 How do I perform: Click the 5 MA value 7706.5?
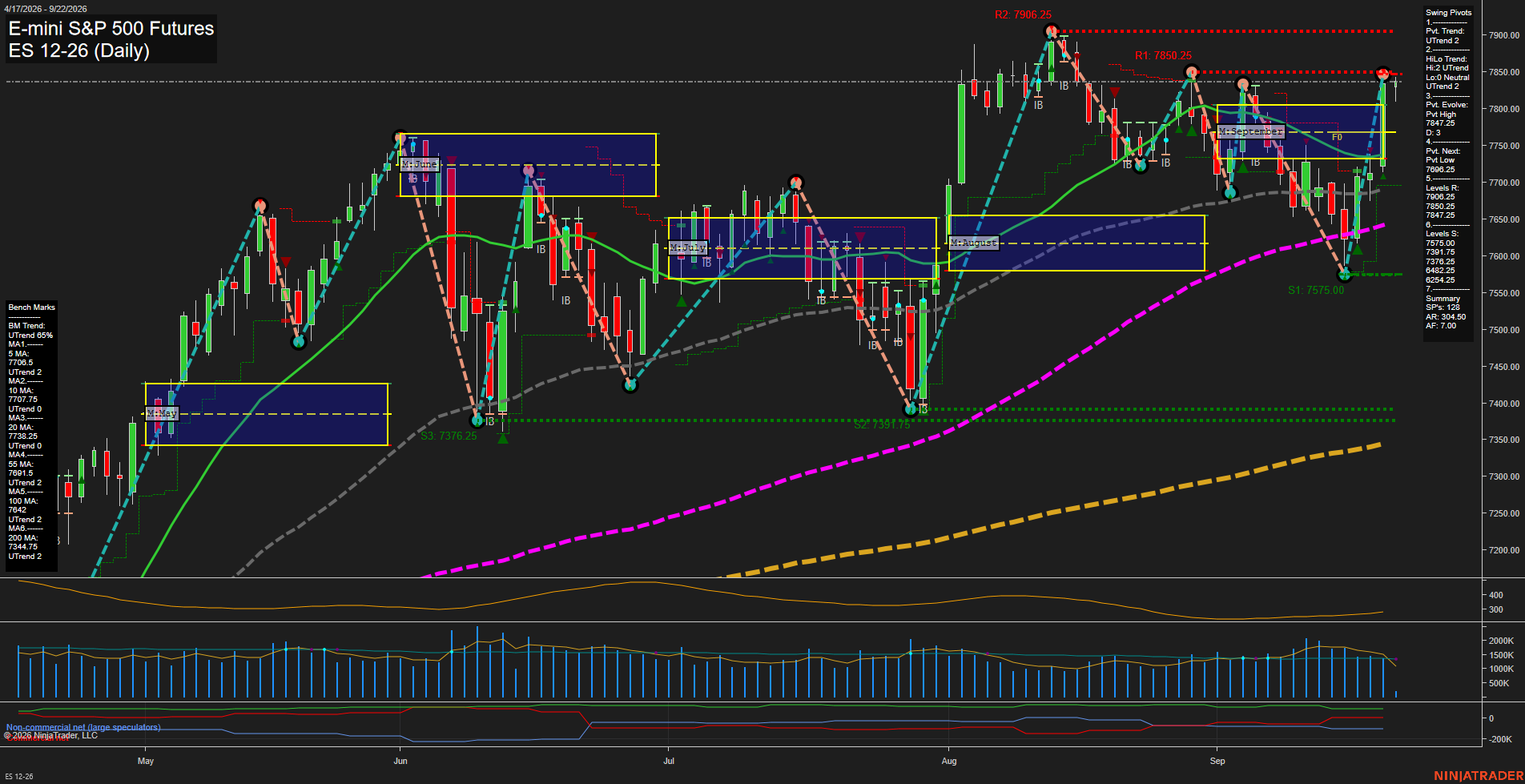pos(20,363)
